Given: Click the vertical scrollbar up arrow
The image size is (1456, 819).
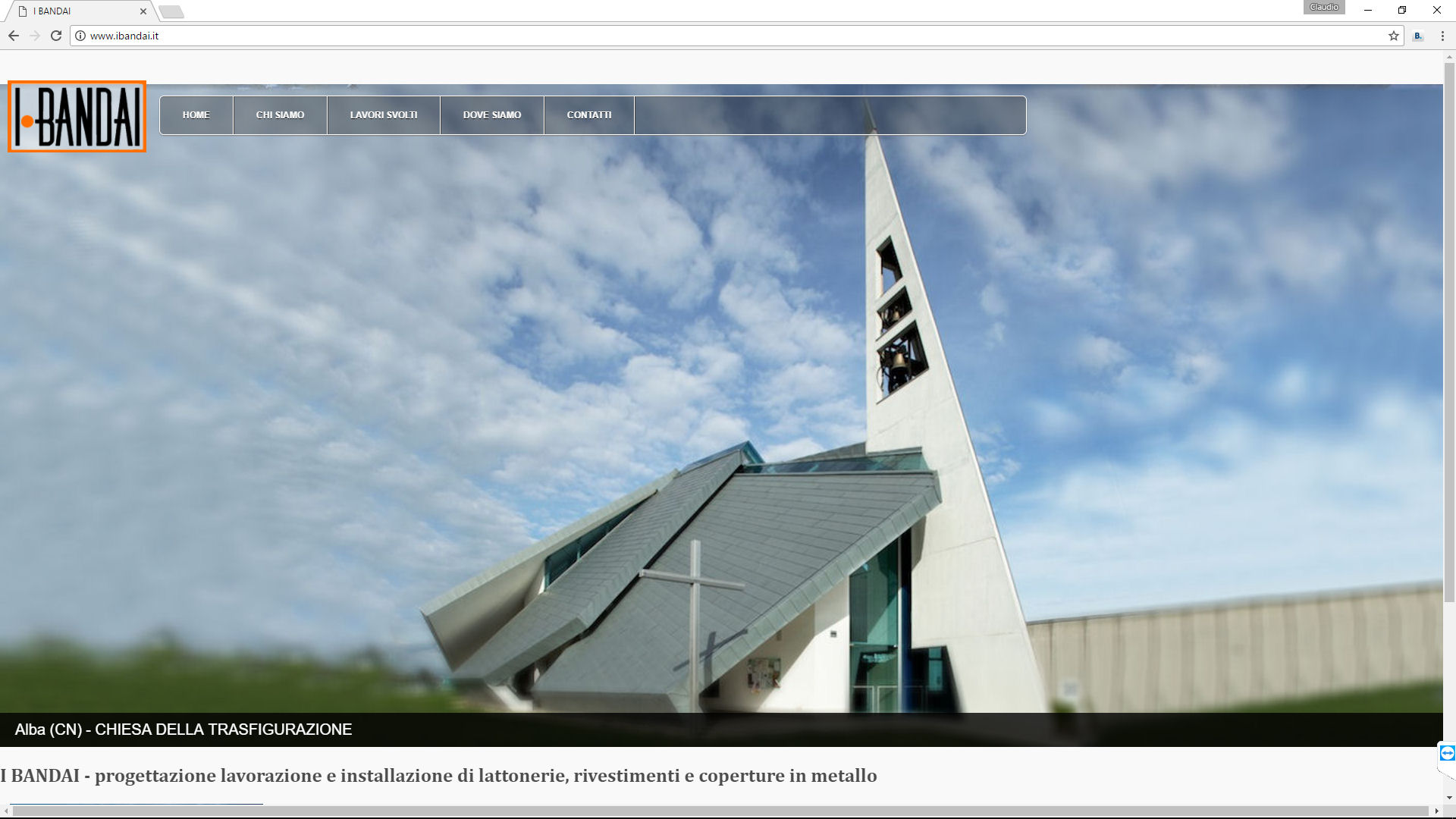Looking at the screenshot, I should 1449,56.
